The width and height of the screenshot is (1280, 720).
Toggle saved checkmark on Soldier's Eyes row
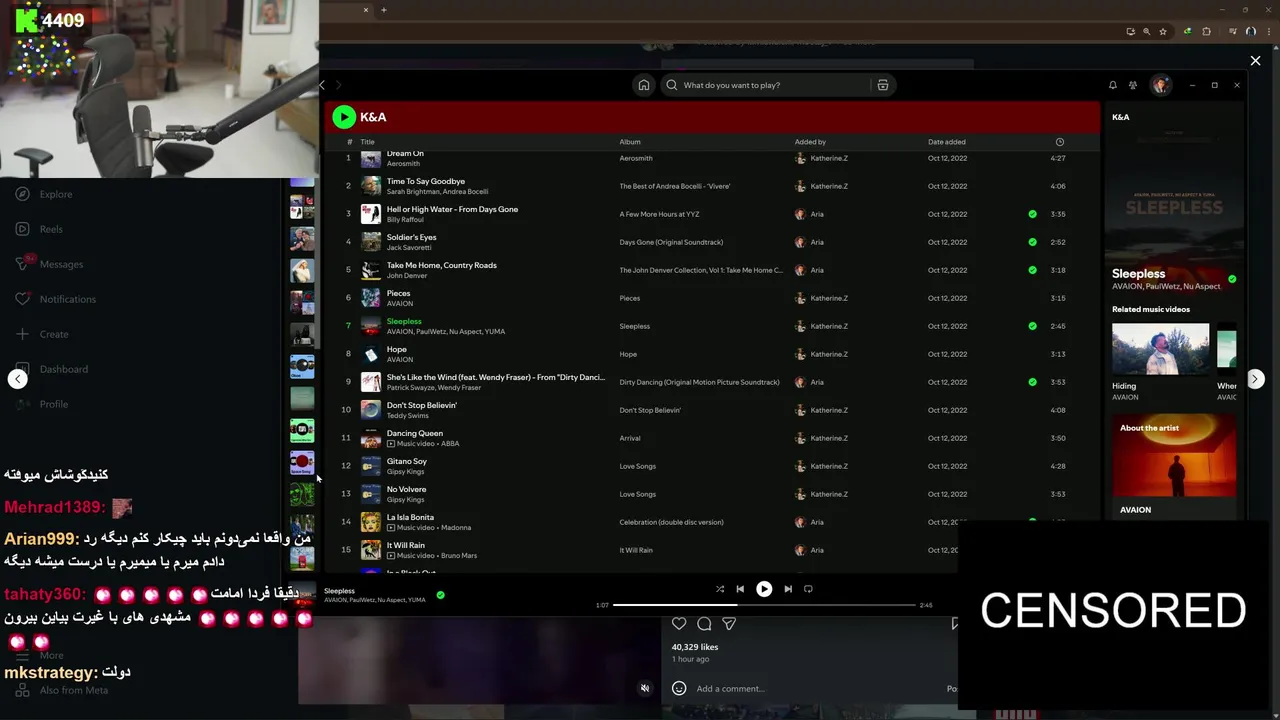pyautogui.click(x=1033, y=242)
